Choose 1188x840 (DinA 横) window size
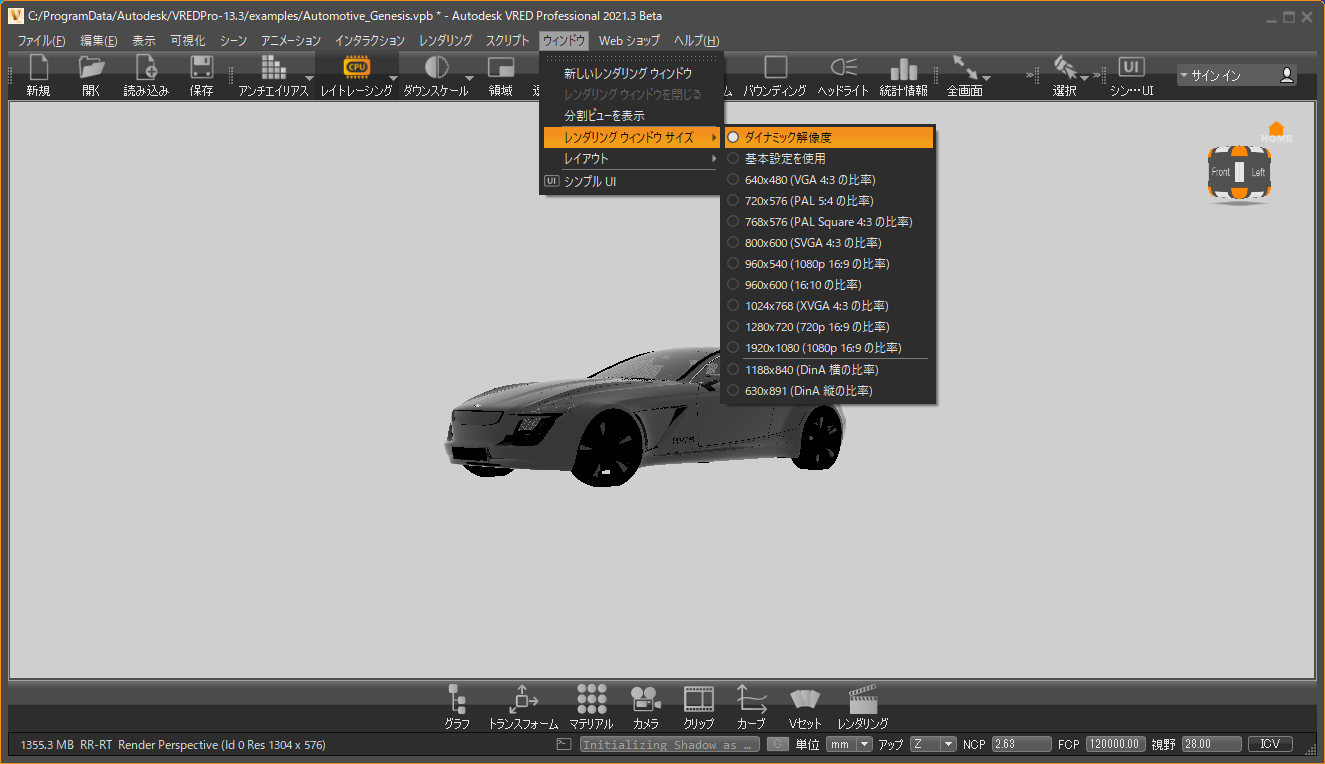 point(828,369)
